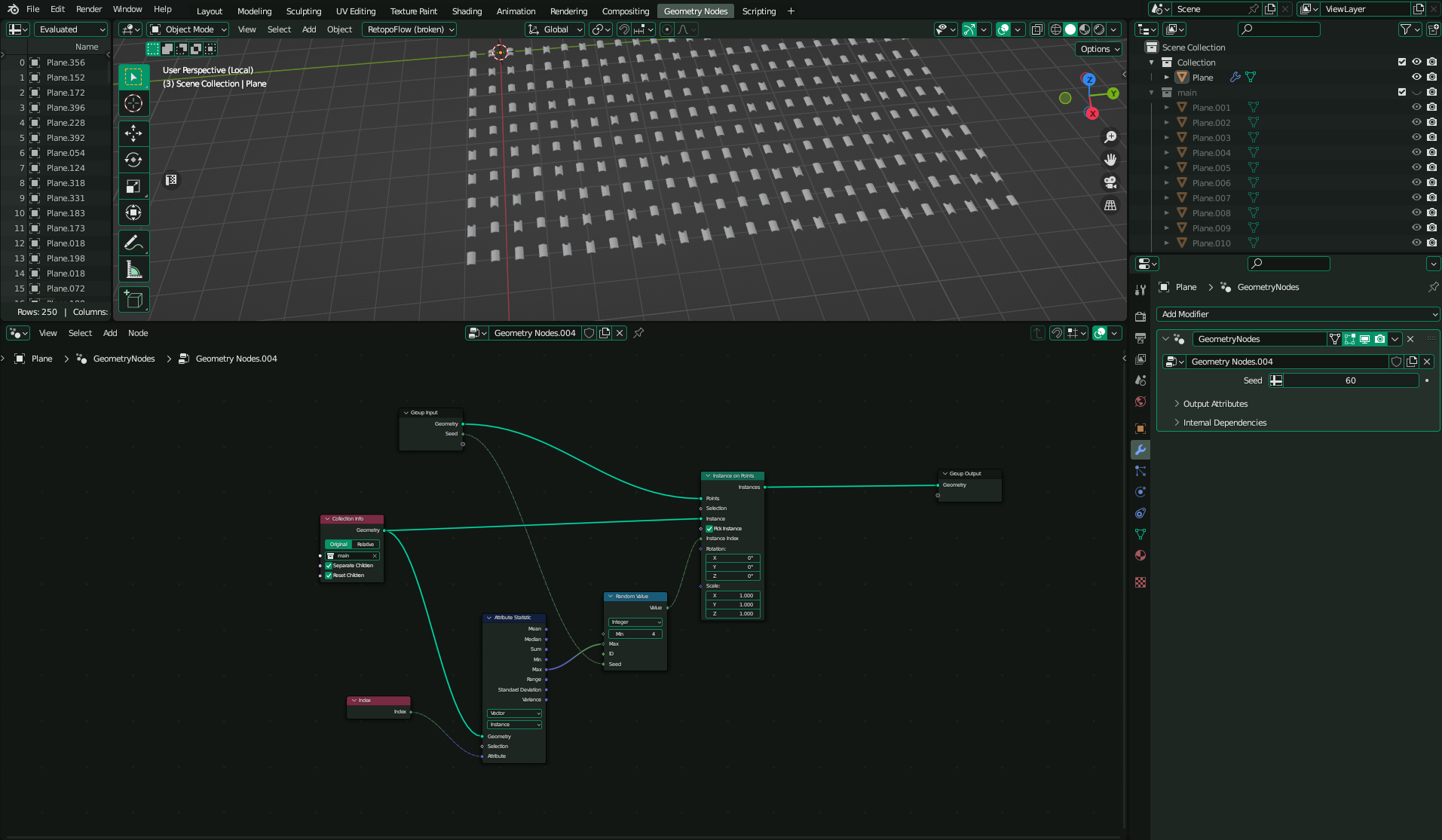1442x840 pixels.
Task: Open RetopoFlow (broken) dropdown
Action: (x=409, y=29)
